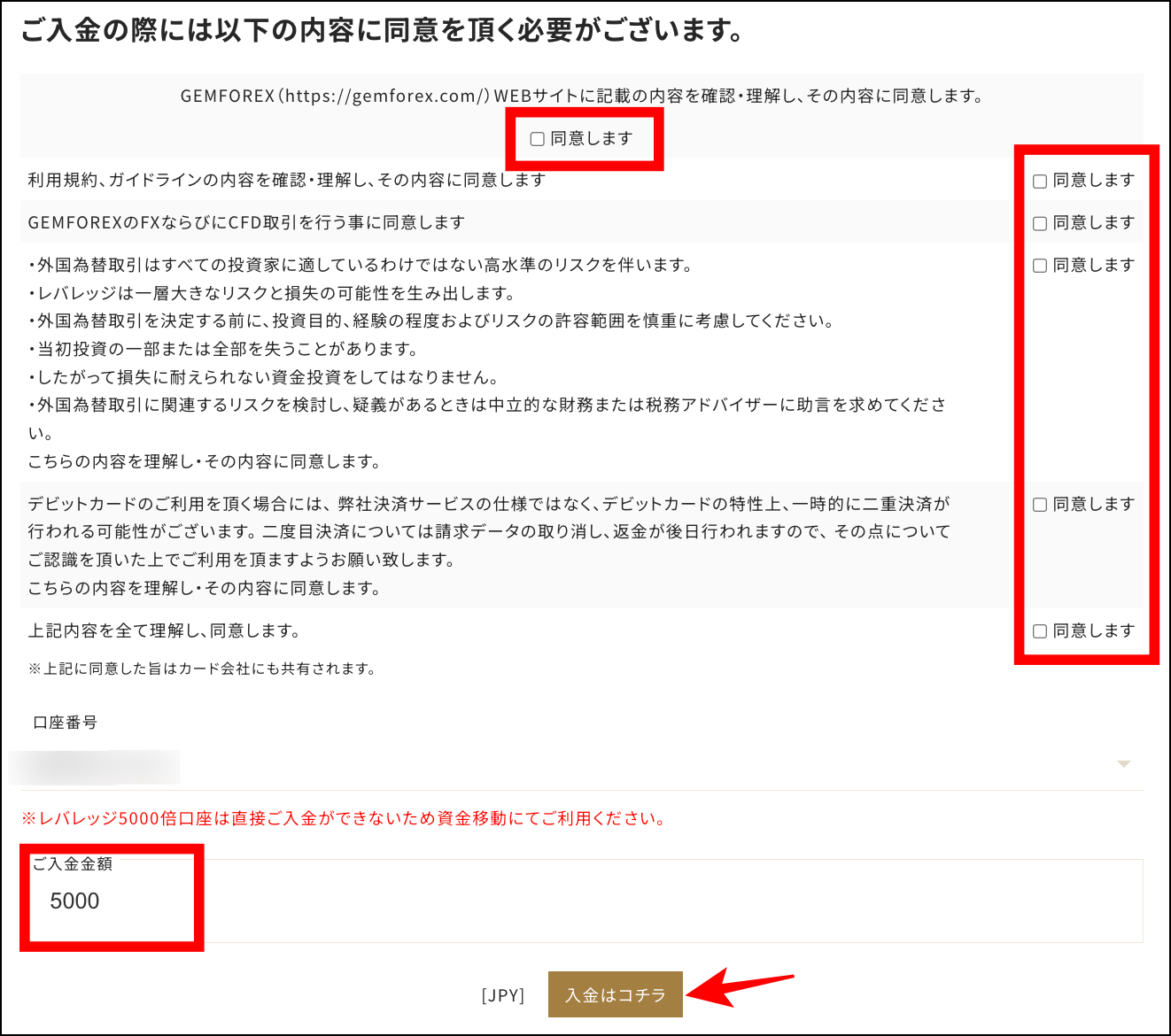1171x1036 pixels.
Task: Check the final 上記内容 overall agreement box
Action: click(1039, 630)
